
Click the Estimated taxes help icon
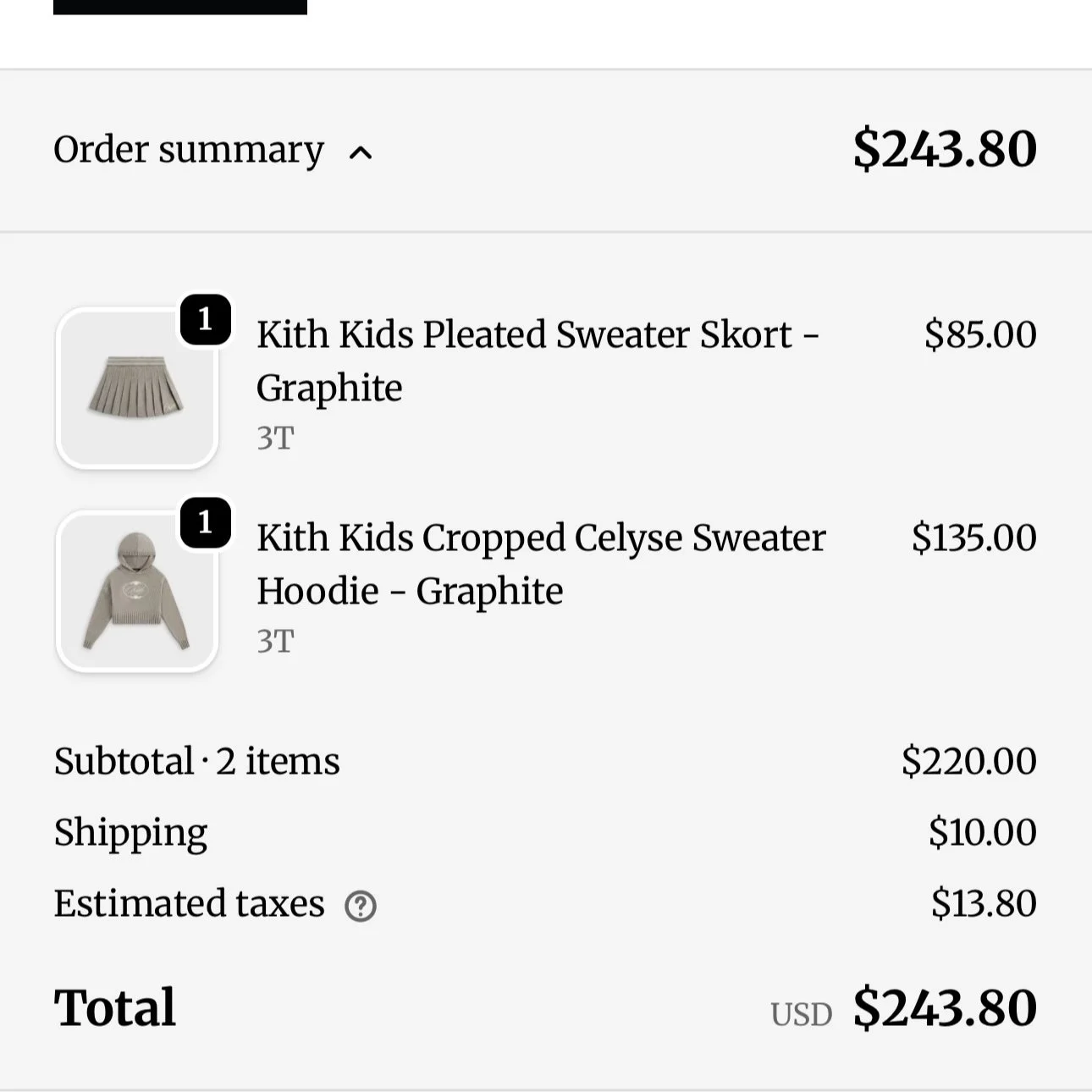pos(361,906)
